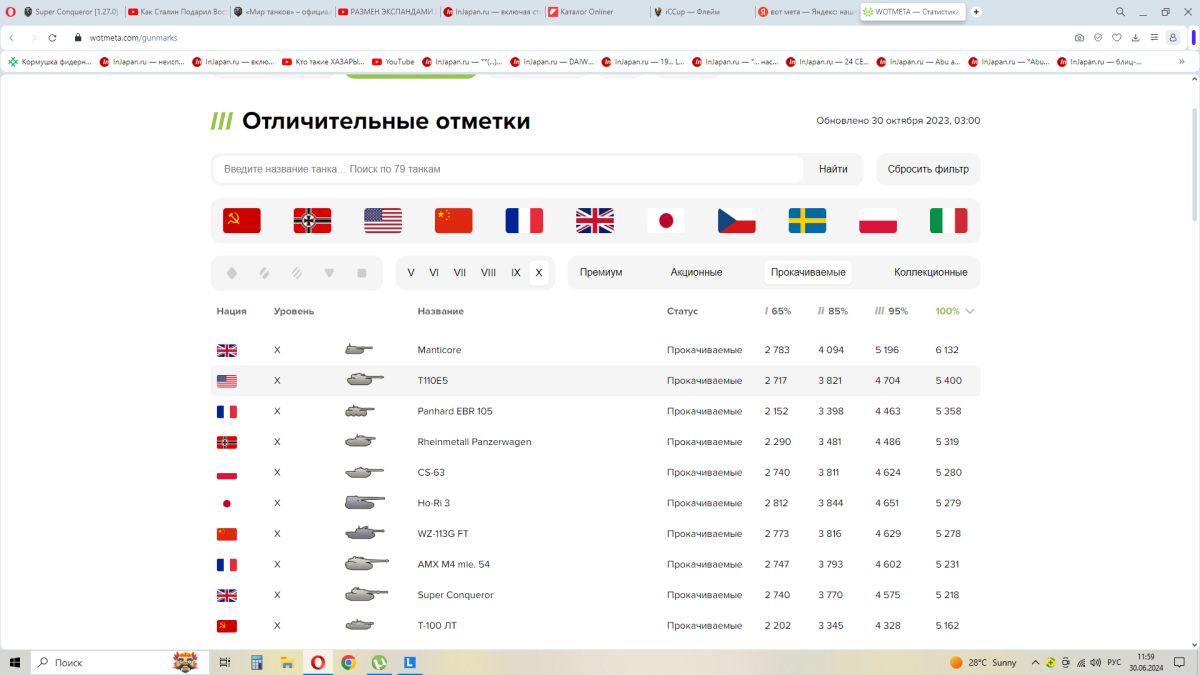The height and width of the screenshot is (675, 1200).
Task: Select tier IX filter
Action: [x=516, y=273]
